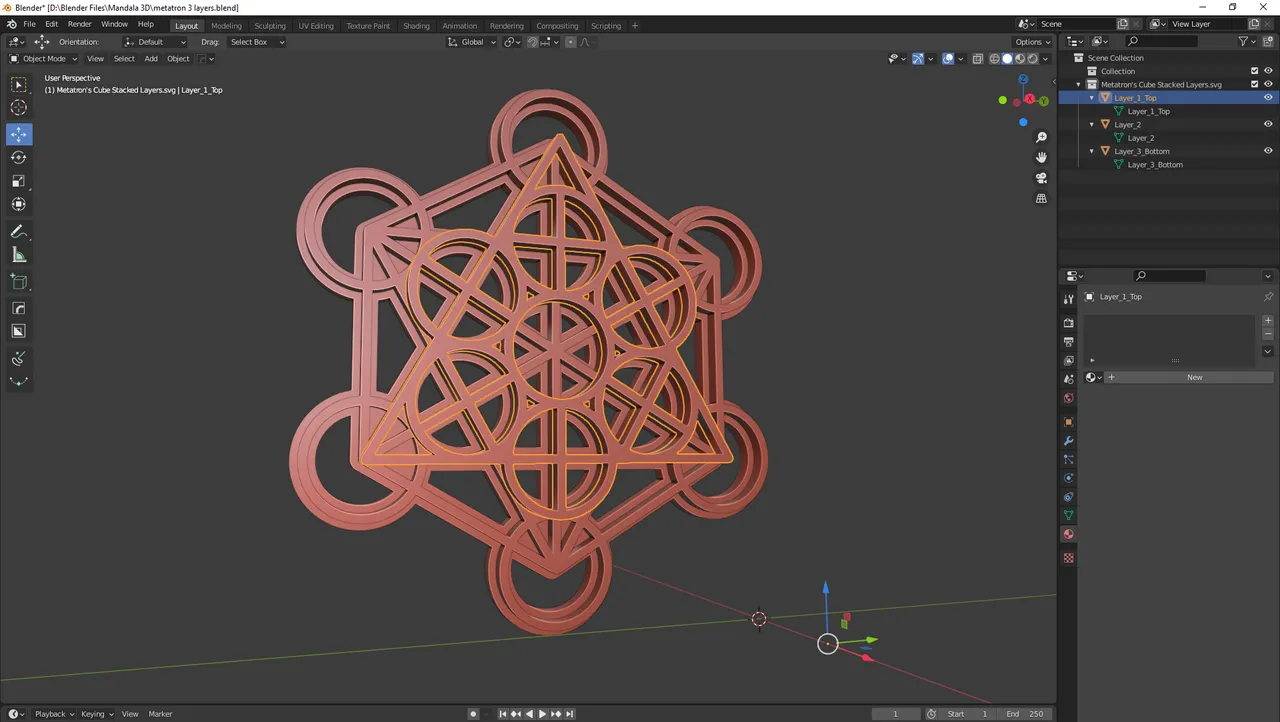1280x722 pixels.
Task: Choose the Measure ruler tool
Action: click(x=19, y=255)
